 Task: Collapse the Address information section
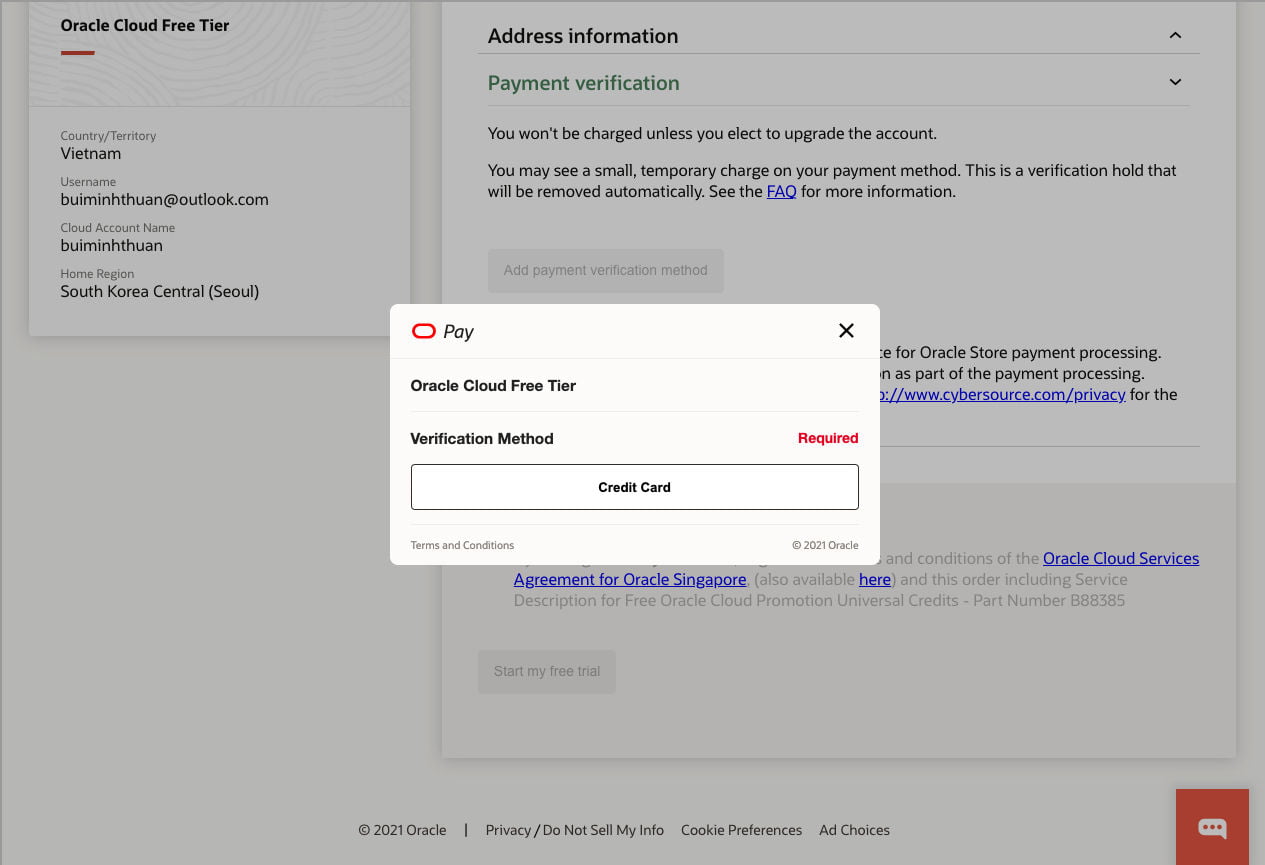coord(1175,36)
